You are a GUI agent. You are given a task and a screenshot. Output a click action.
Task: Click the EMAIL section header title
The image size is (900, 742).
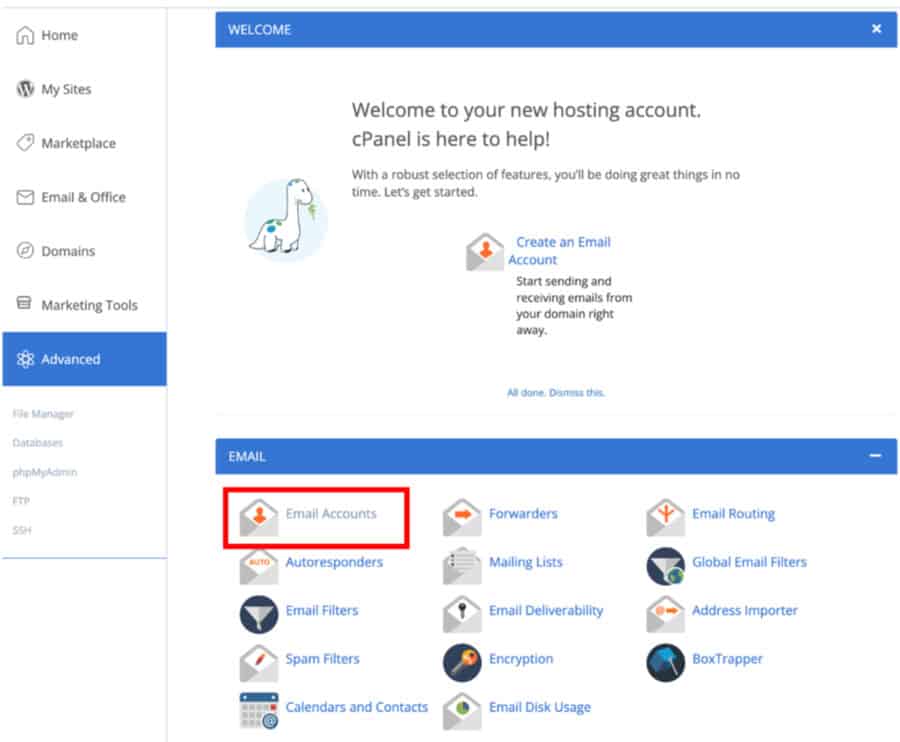click(247, 457)
